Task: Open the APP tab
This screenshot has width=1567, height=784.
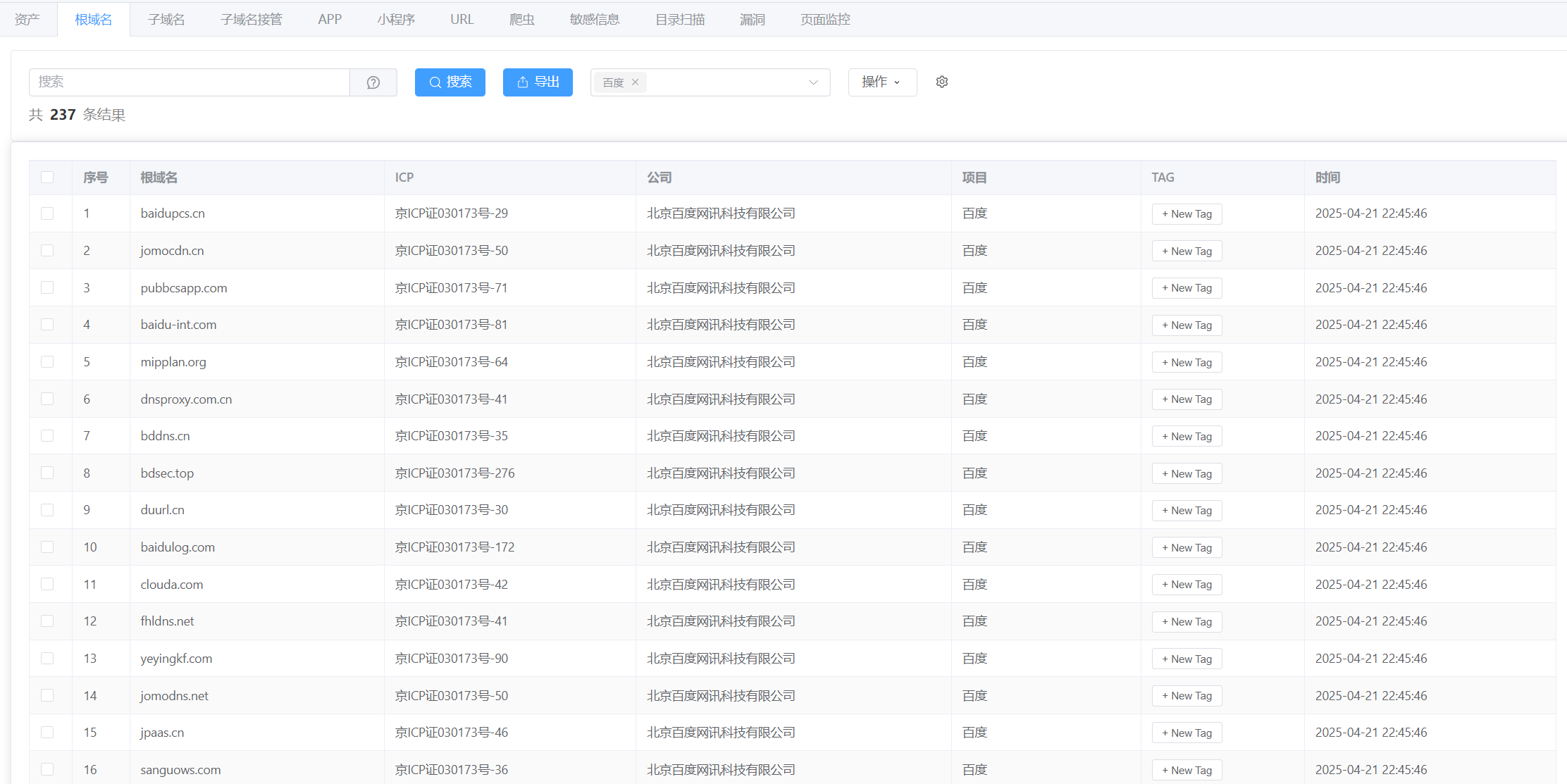Action: click(x=330, y=19)
